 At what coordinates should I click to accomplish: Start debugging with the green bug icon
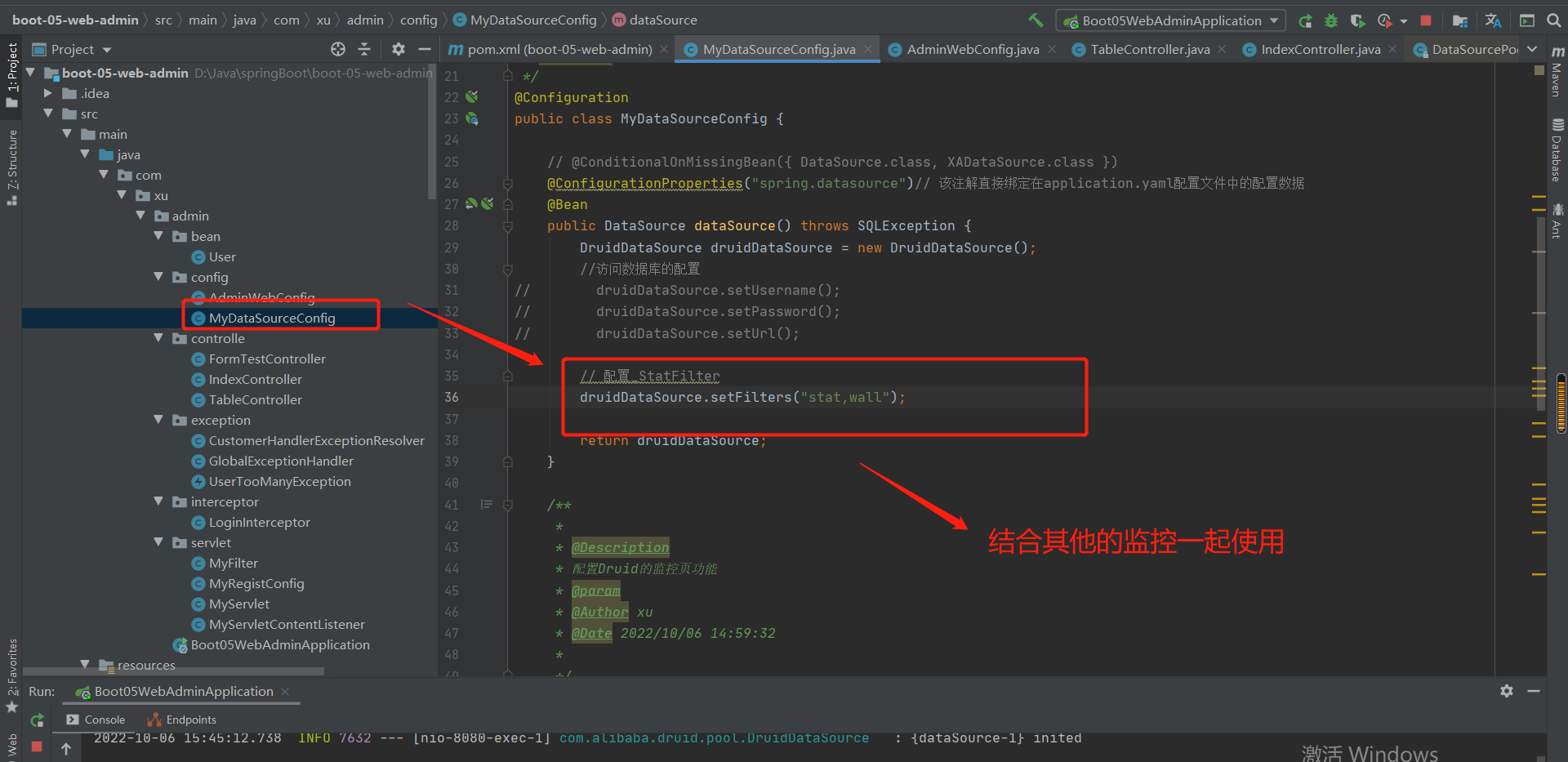click(1331, 20)
